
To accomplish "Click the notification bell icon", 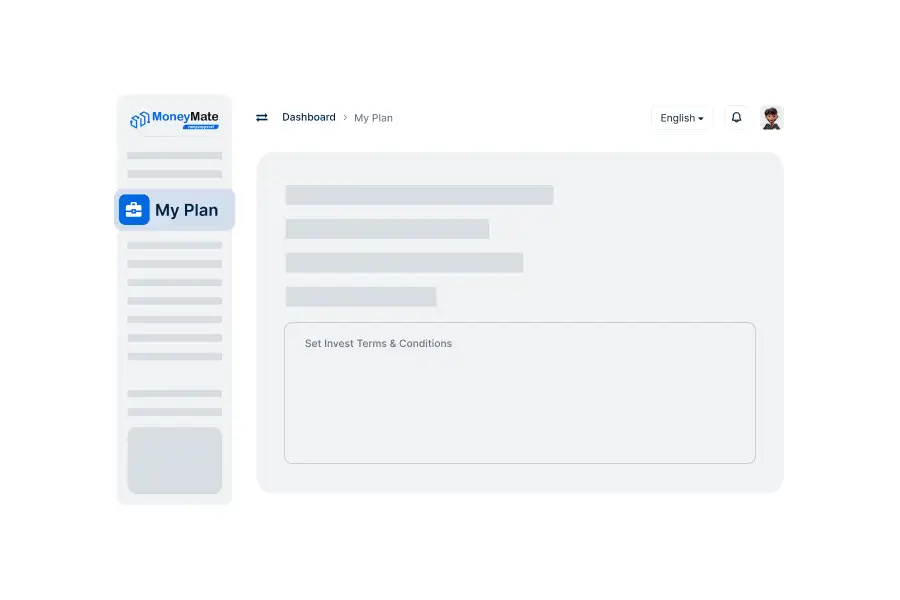I will 736,118.
